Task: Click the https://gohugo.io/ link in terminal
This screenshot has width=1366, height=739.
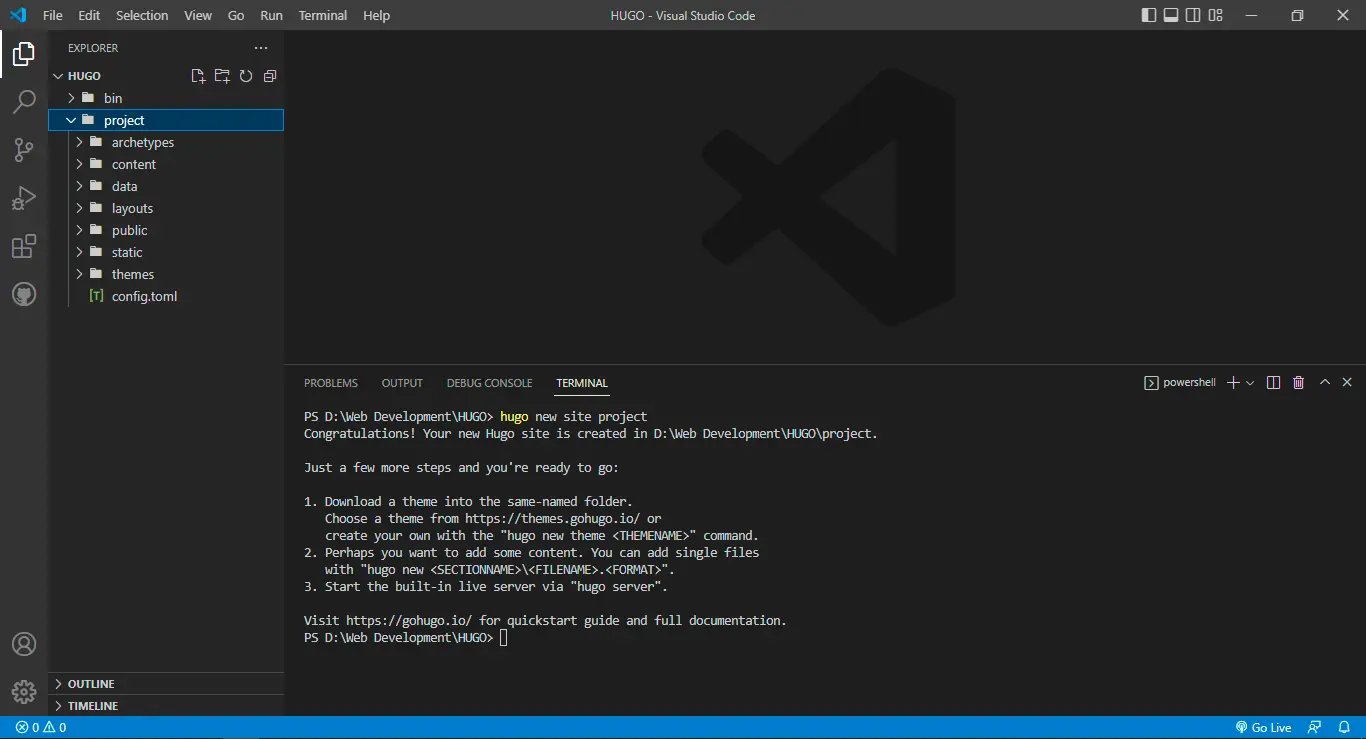Action: (409, 621)
